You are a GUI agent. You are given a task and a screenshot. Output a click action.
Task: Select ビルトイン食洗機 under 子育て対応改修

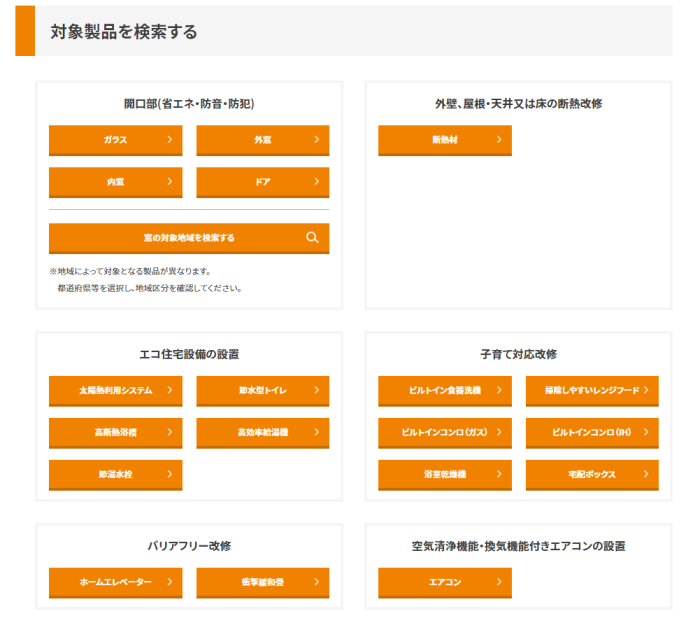point(444,390)
